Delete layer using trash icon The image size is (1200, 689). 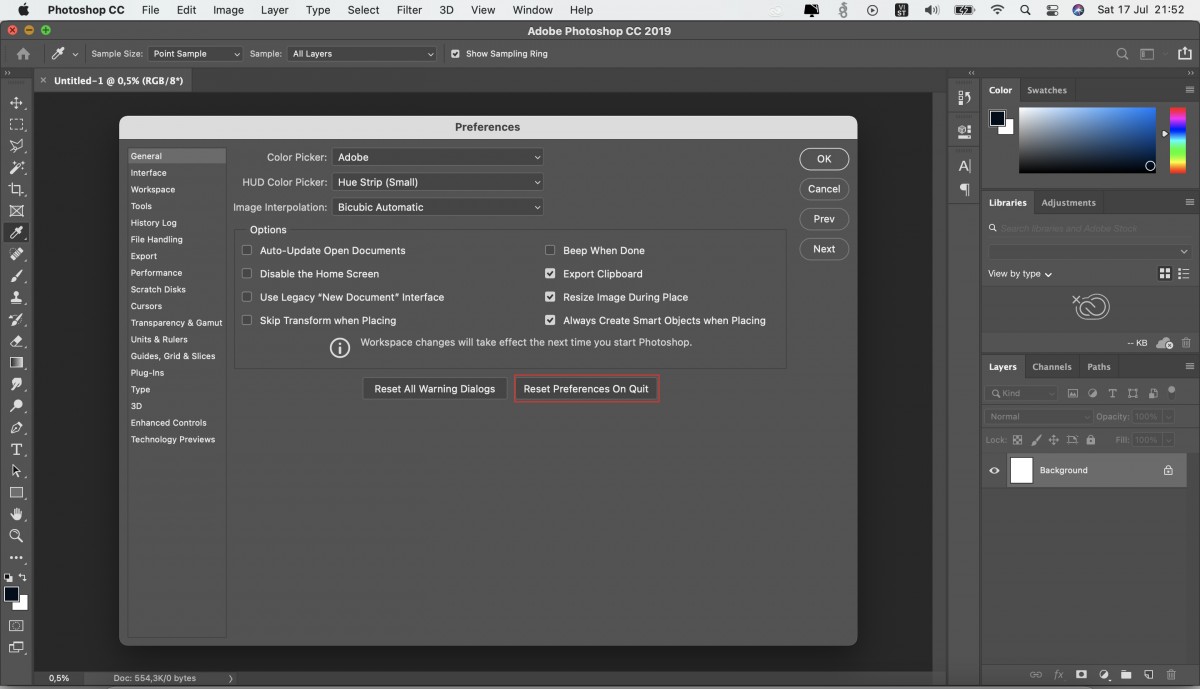click(1171, 675)
